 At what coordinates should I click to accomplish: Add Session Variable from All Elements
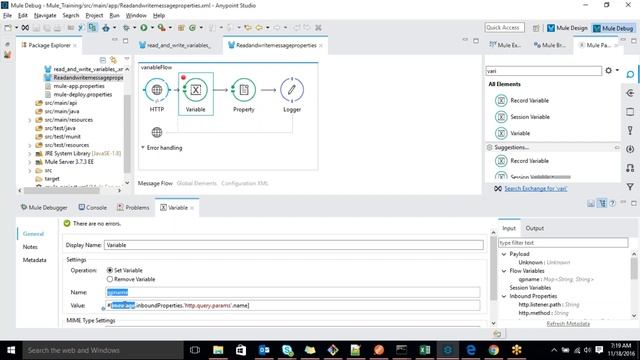523,117
